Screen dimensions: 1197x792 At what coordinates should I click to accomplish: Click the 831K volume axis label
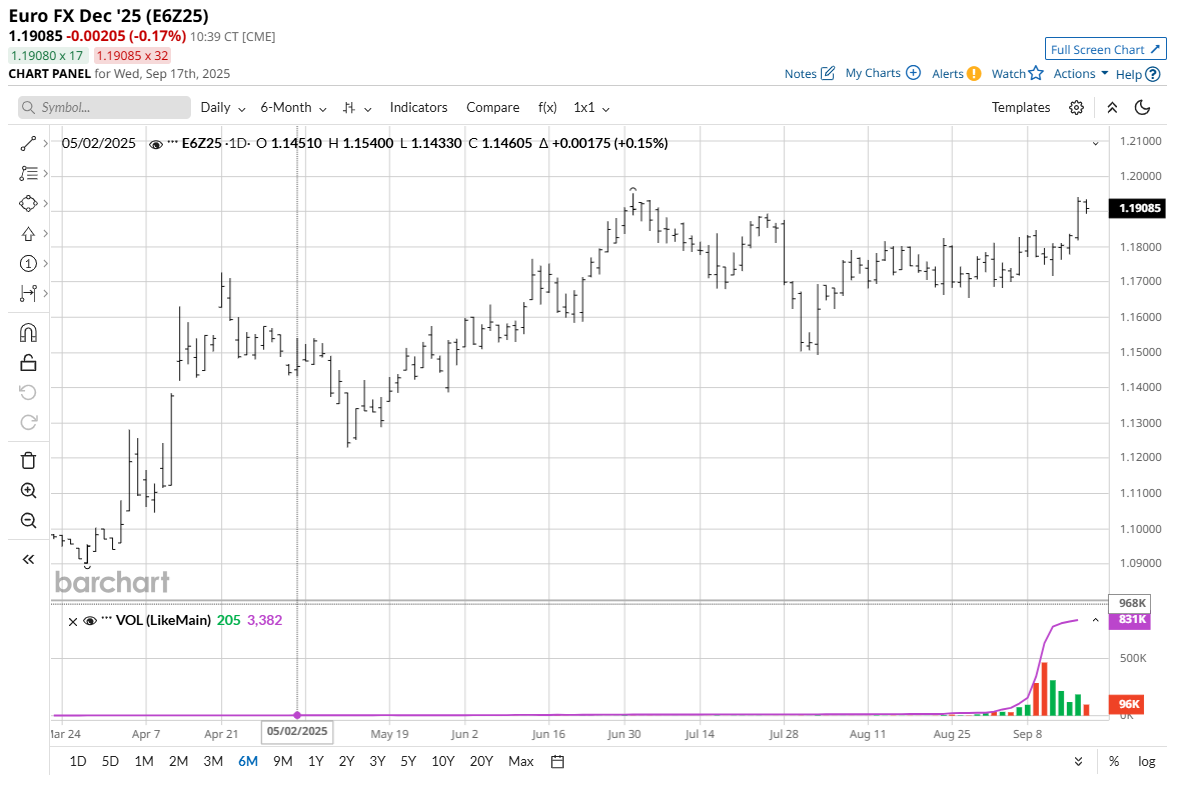point(1130,619)
